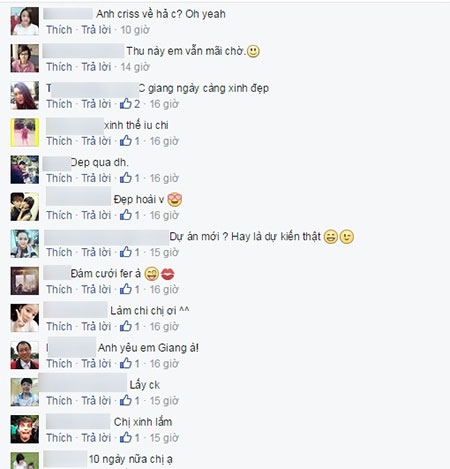Click thumbs-up icon under "Anh yêu em Giang à!"

126,363
